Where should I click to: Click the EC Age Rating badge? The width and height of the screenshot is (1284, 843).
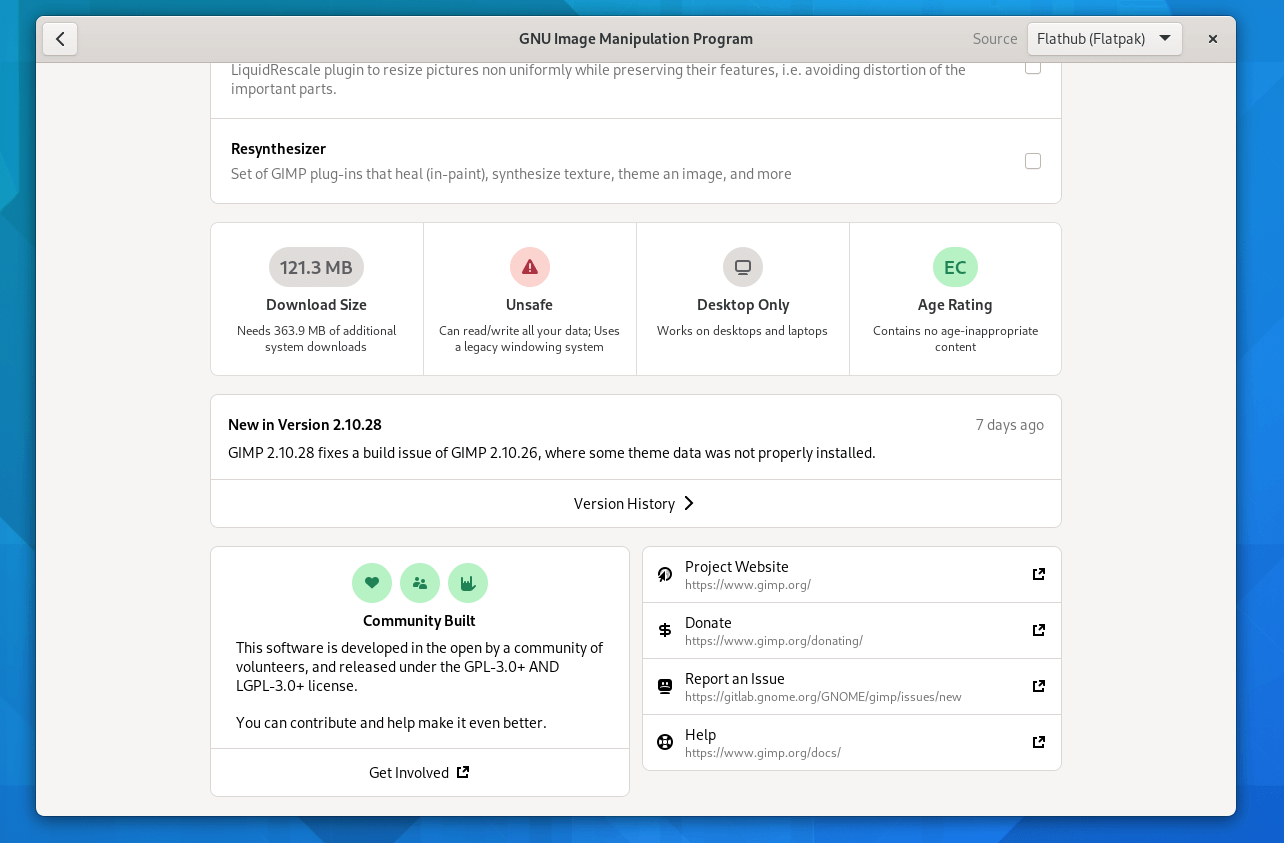point(955,267)
